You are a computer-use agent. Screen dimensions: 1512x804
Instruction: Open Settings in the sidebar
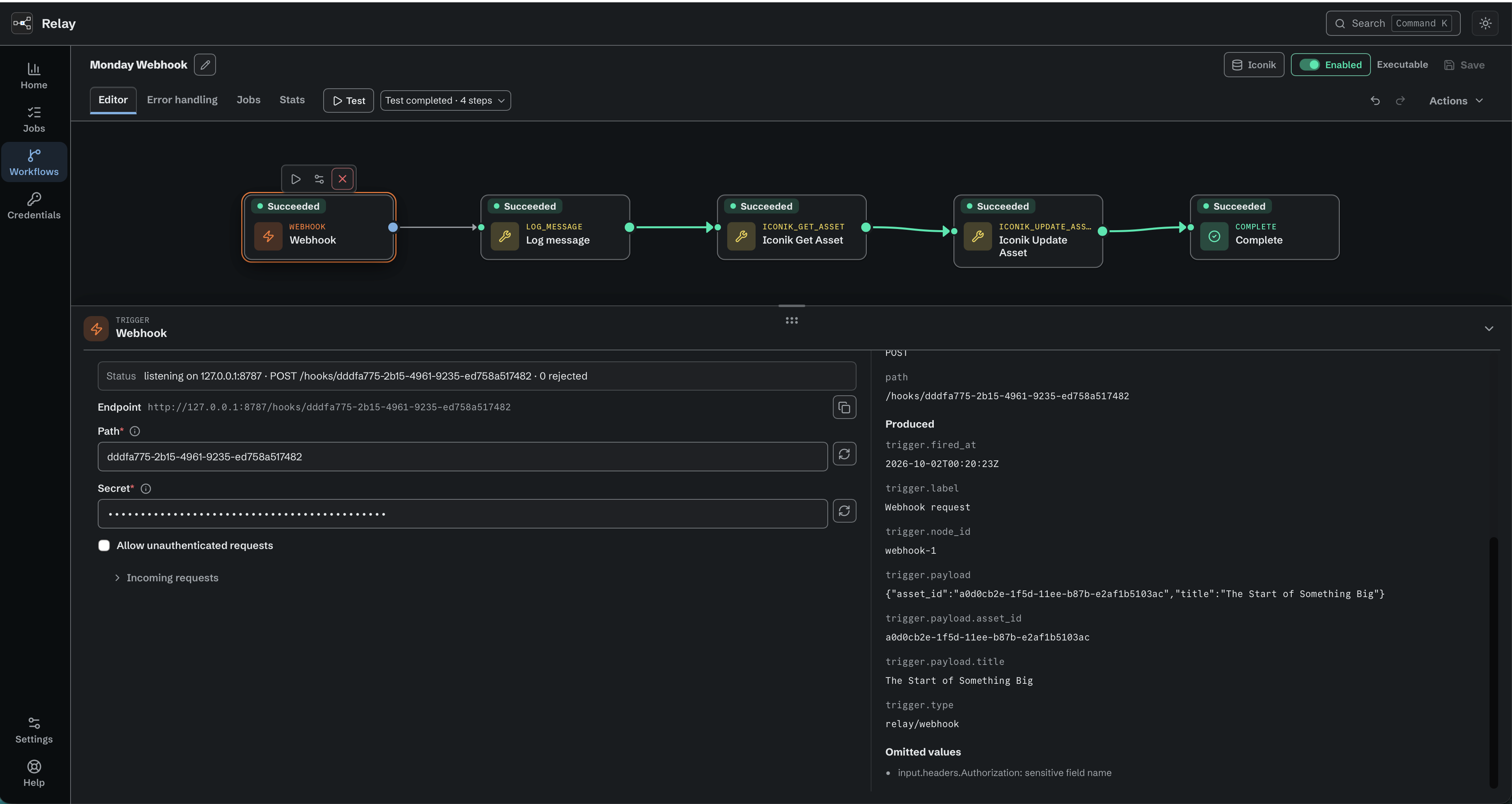coord(34,730)
